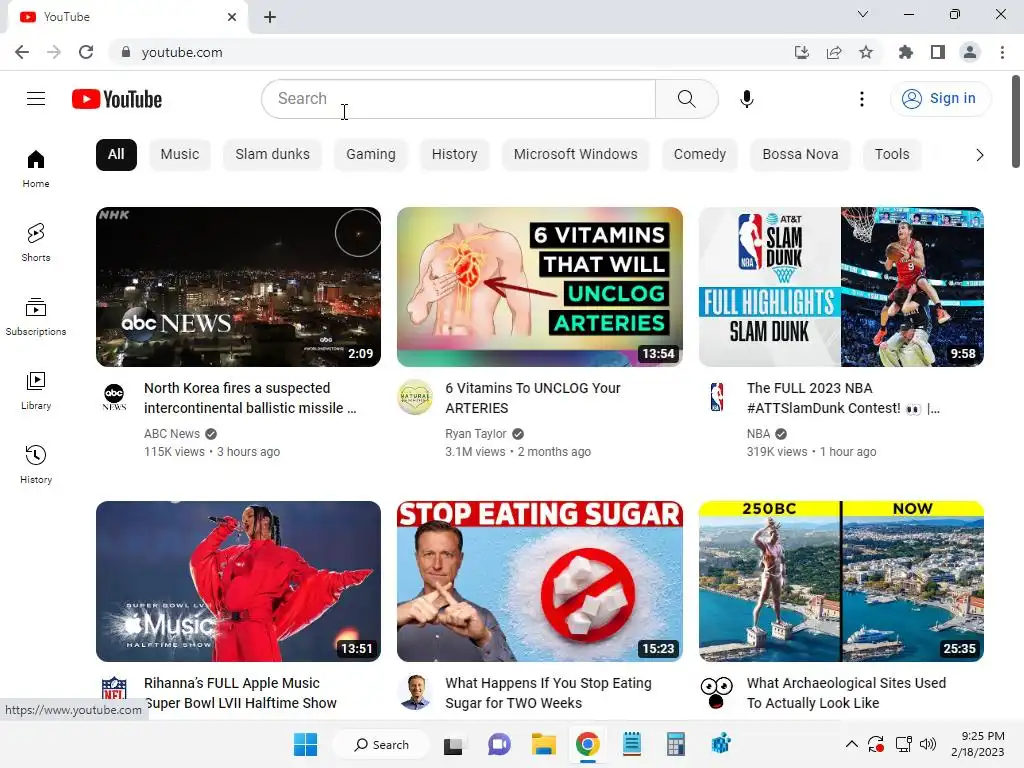This screenshot has width=1024, height=768.
Task: Select the History category chip
Action: [x=455, y=155]
